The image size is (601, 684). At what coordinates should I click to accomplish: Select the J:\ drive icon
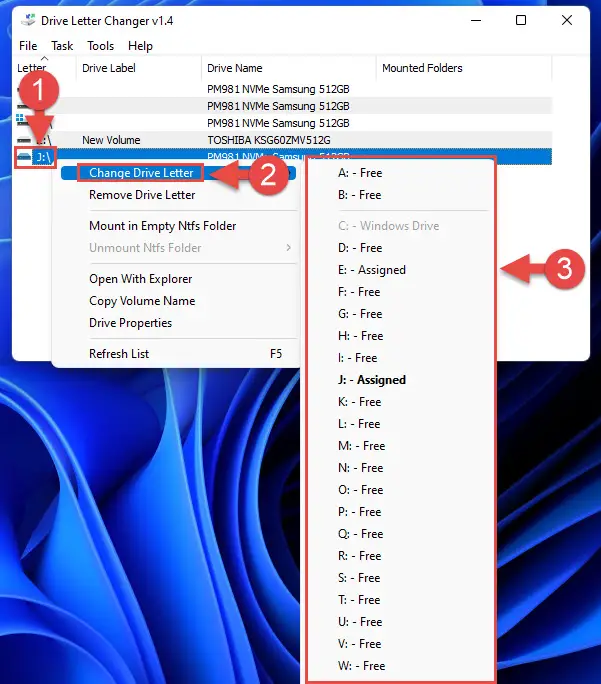pos(24,157)
